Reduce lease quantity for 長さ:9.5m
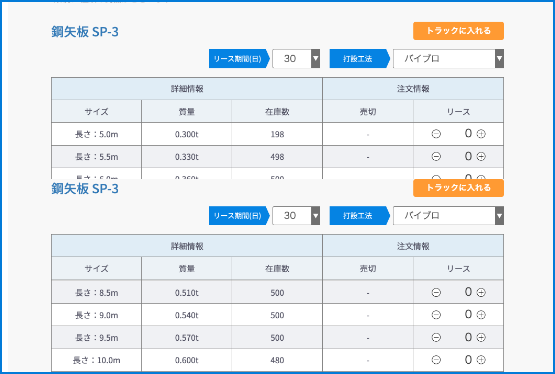This screenshot has width=555, height=374. click(436, 337)
